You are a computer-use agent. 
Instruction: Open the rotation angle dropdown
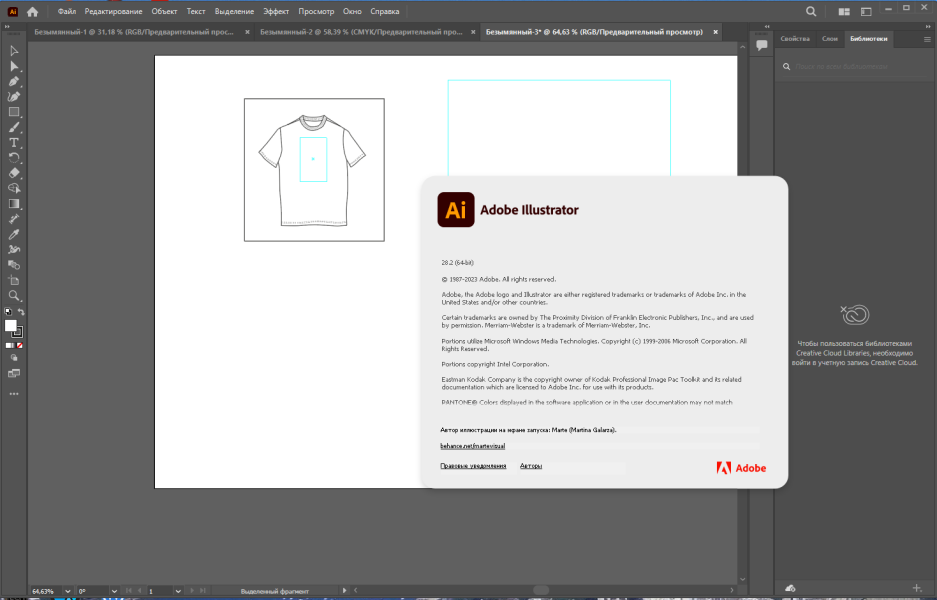pyautogui.click(x=114, y=591)
